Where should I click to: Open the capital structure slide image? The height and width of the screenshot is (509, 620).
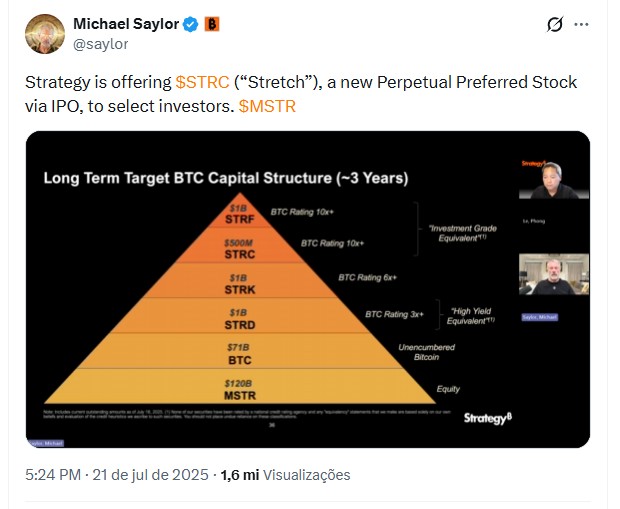pyautogui.click(x=308, y=289)
